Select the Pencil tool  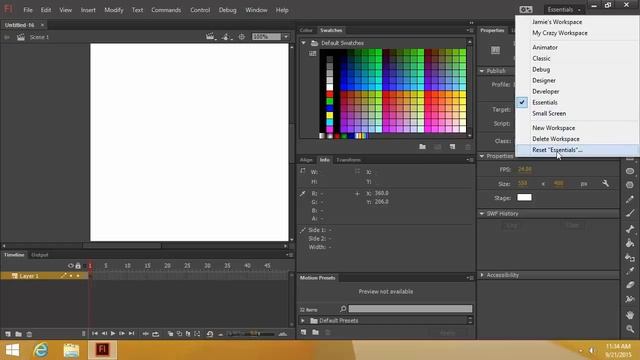coord(630,199)
